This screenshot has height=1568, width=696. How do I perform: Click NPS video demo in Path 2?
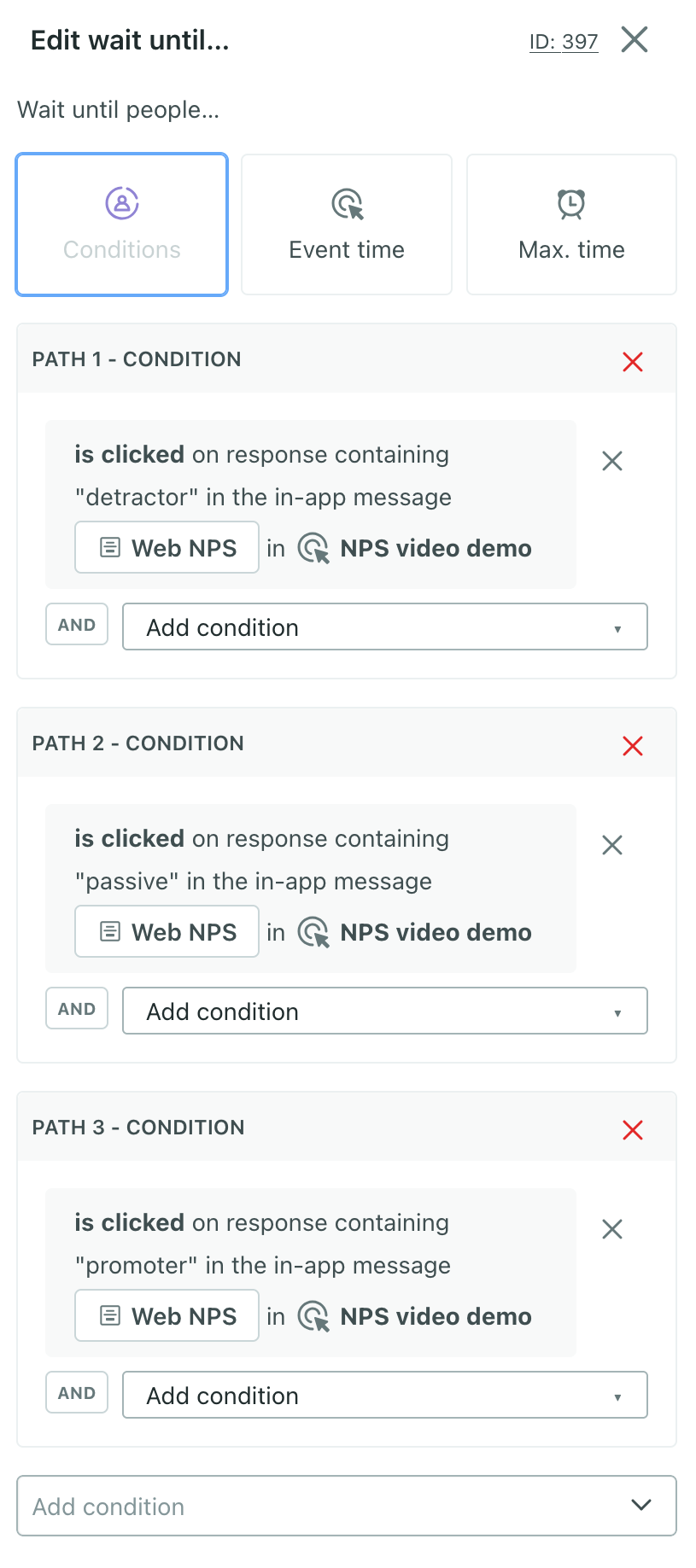pyautogui.click(x=436, y=932)
